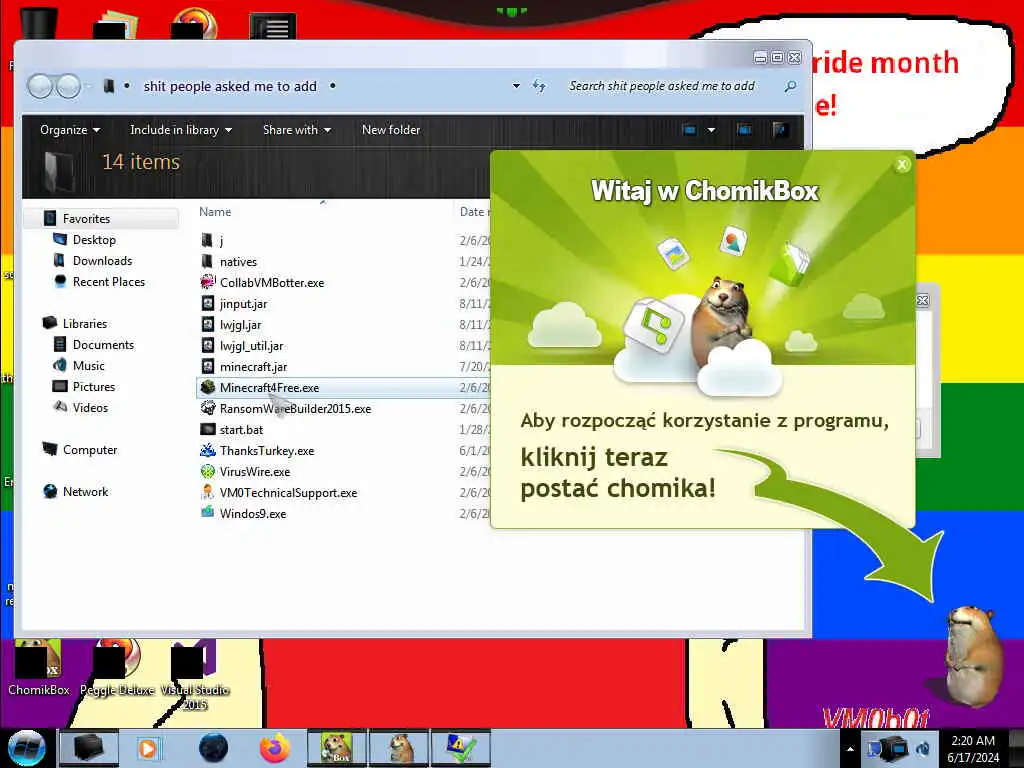This screenshot has height=768, width=1024.
Task: Select RansomWareBuilder2015.exe file
Action: click(295, 409)
